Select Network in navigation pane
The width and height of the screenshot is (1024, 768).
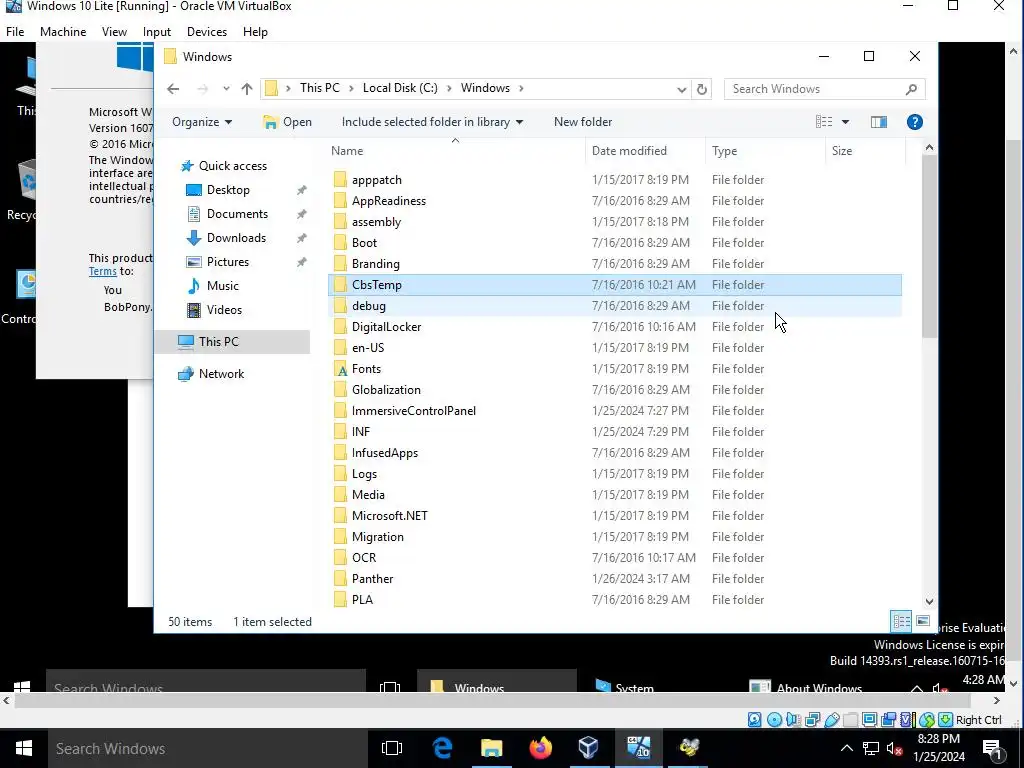click(x=221, y=374)
